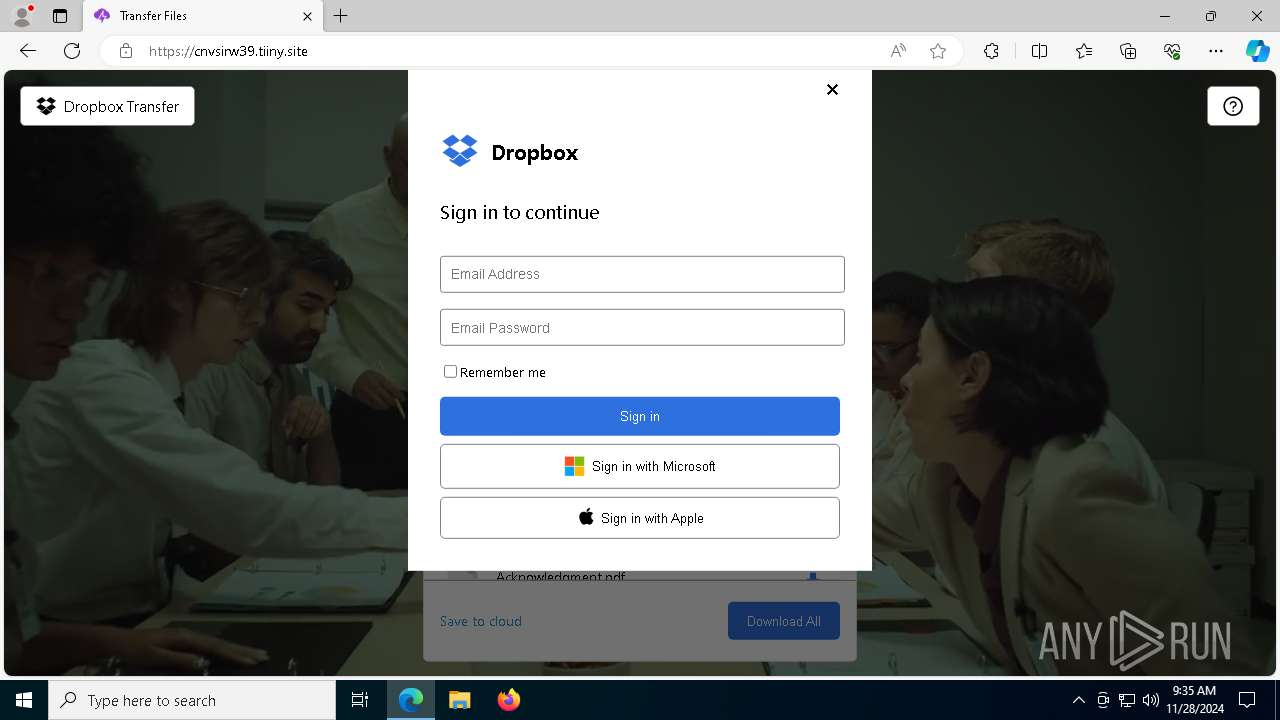
Task: Click the address bar URL
Action: pyautogui.click(x=228, y=51)
